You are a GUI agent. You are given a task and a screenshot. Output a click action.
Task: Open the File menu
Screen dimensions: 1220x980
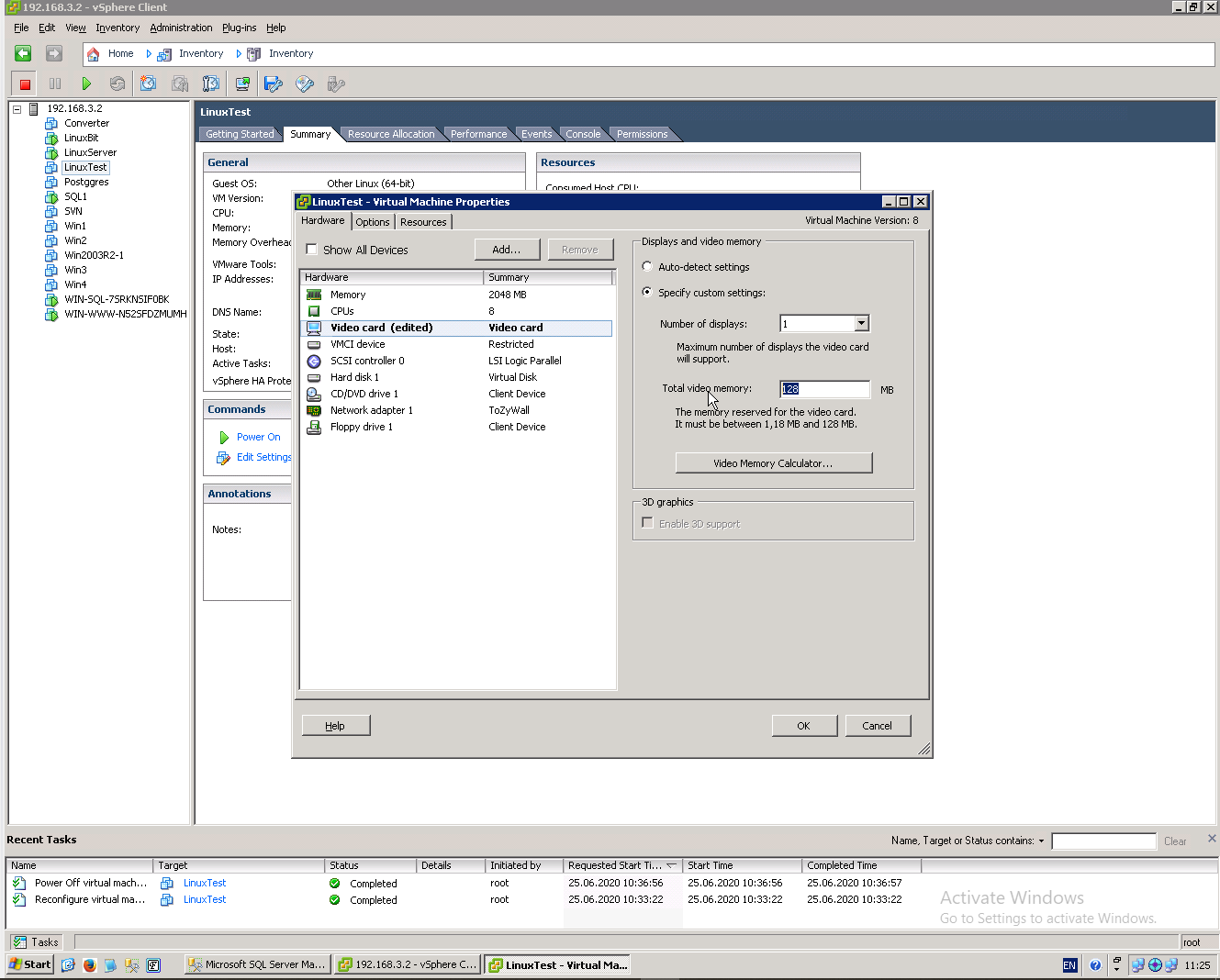pyautogui.click(x=21, y=28)
